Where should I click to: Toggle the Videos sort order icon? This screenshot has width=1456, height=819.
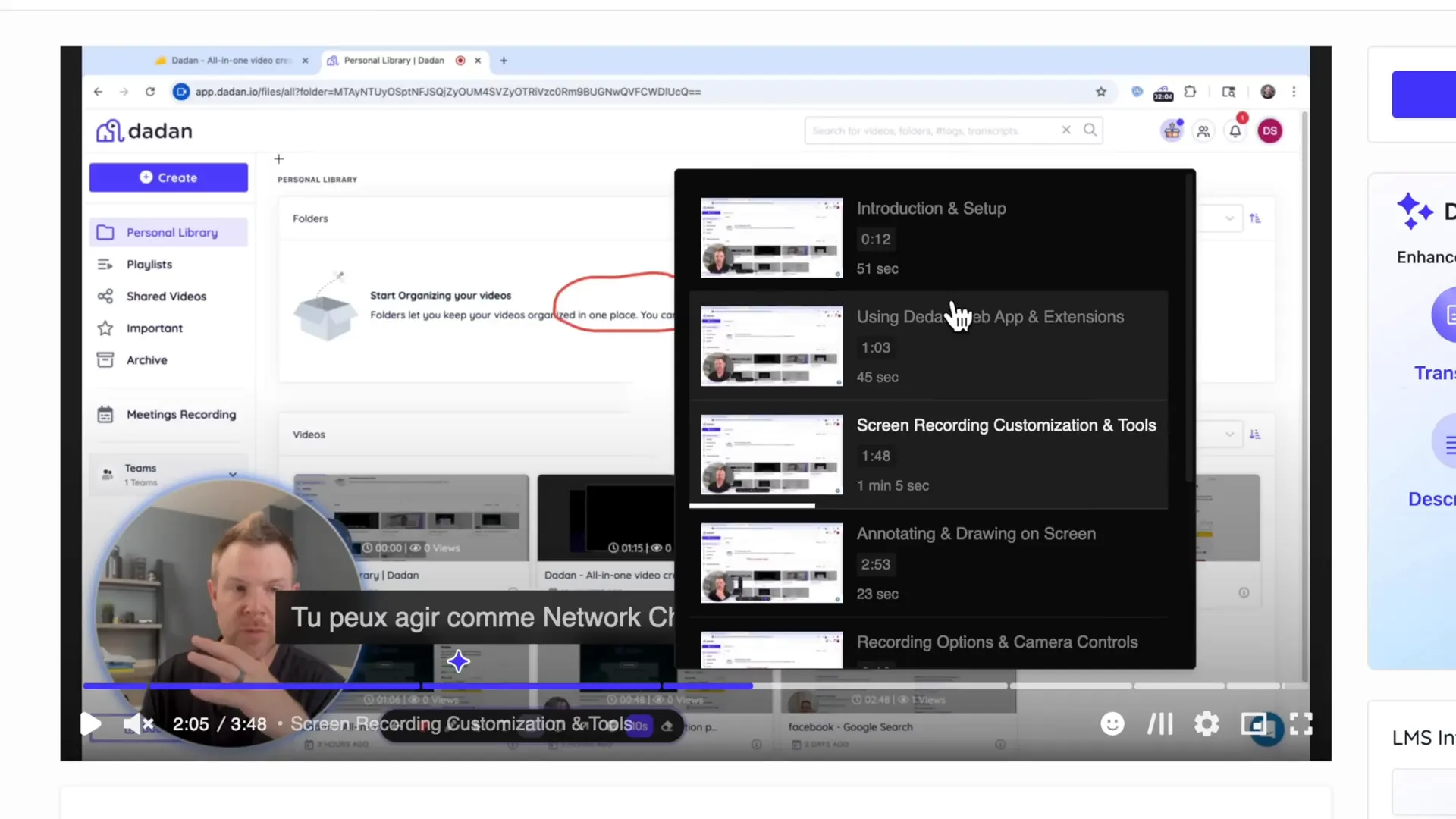[x=1255, y=435]
